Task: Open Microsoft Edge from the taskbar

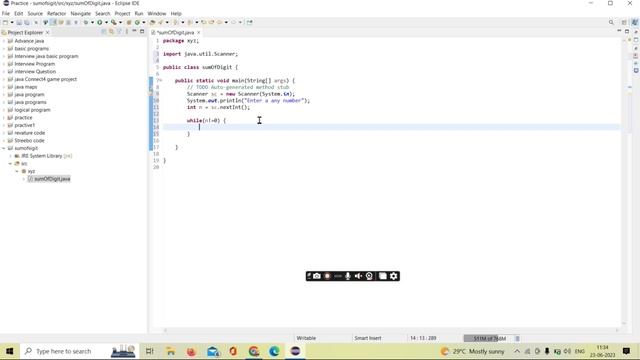Action: point(274,351)
